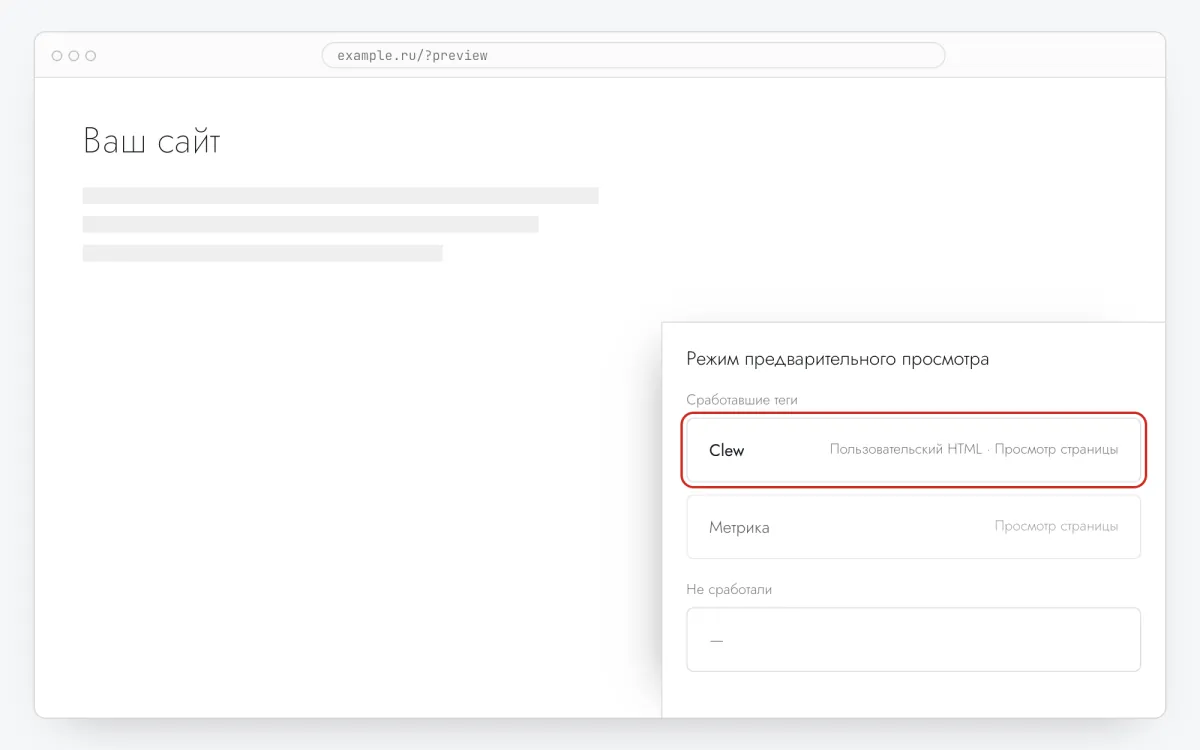Click 'Режим предварительного просмотра' panel title
The height and width of the screenshot is (750, 1200).
[838, 359]
